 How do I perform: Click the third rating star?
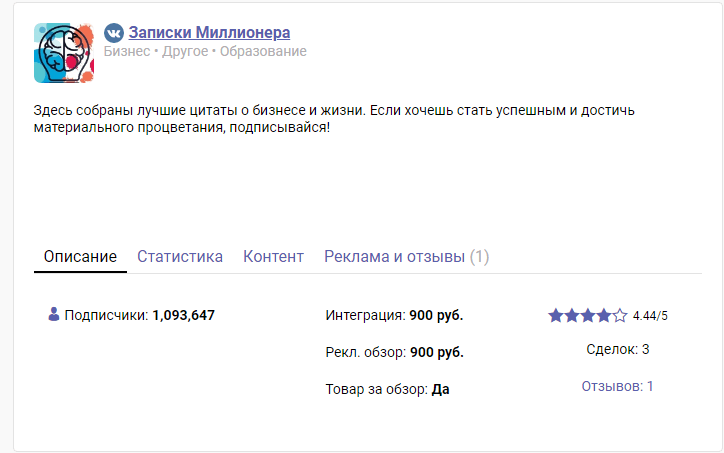pyautogui.click(x=588, y=316)
